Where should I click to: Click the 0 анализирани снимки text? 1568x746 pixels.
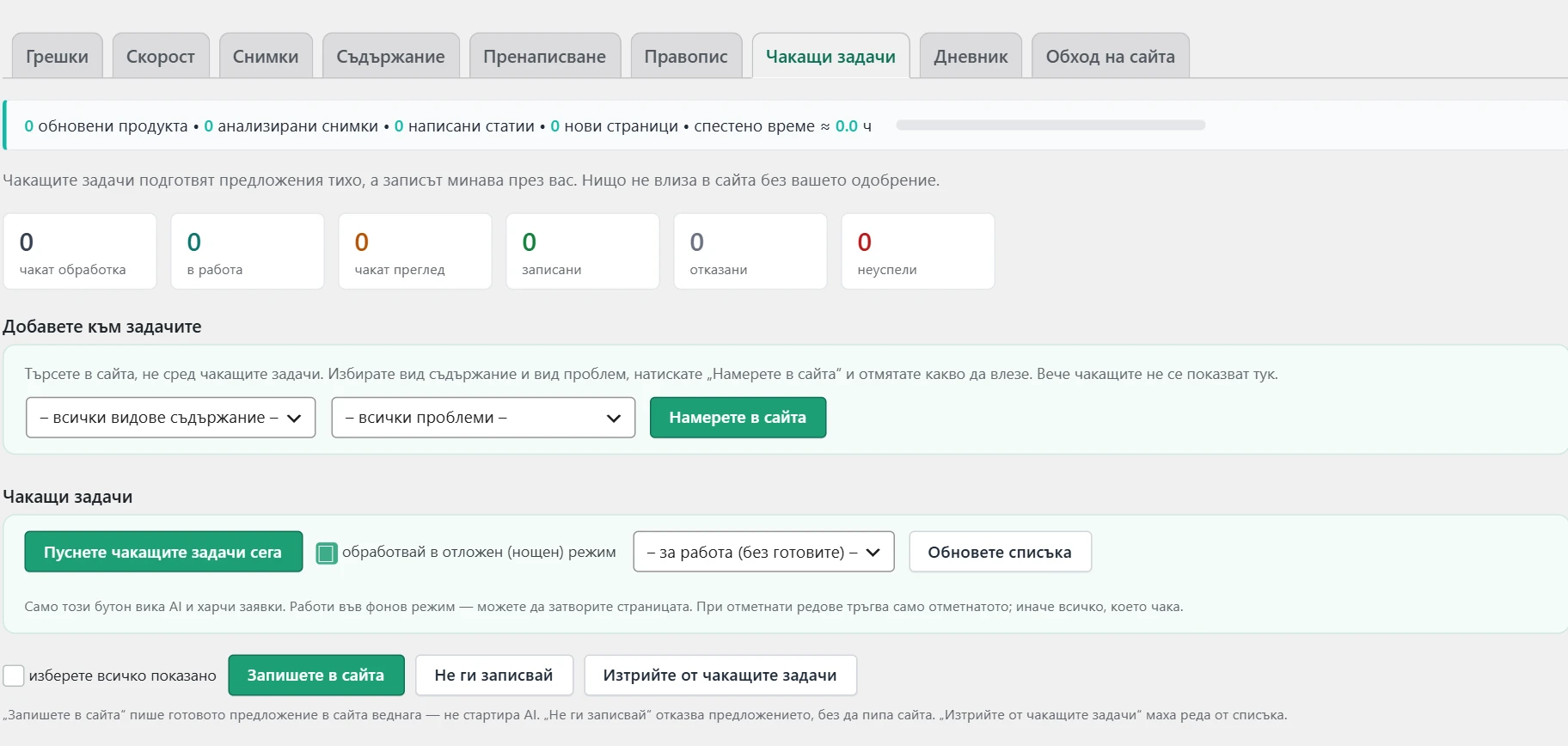[291, 126]
